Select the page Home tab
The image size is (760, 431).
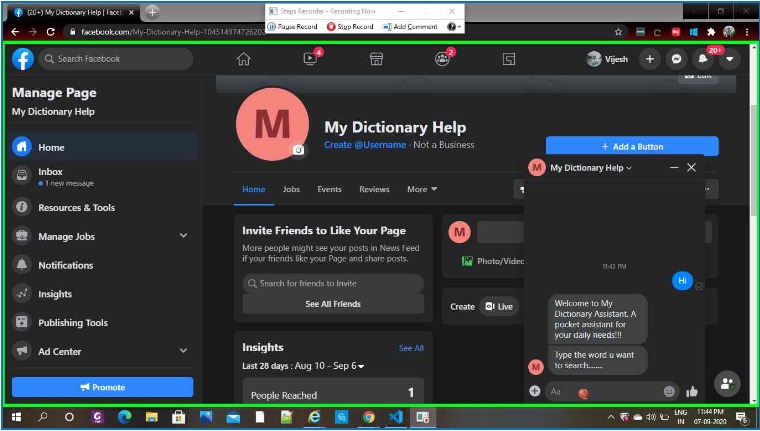253,190
